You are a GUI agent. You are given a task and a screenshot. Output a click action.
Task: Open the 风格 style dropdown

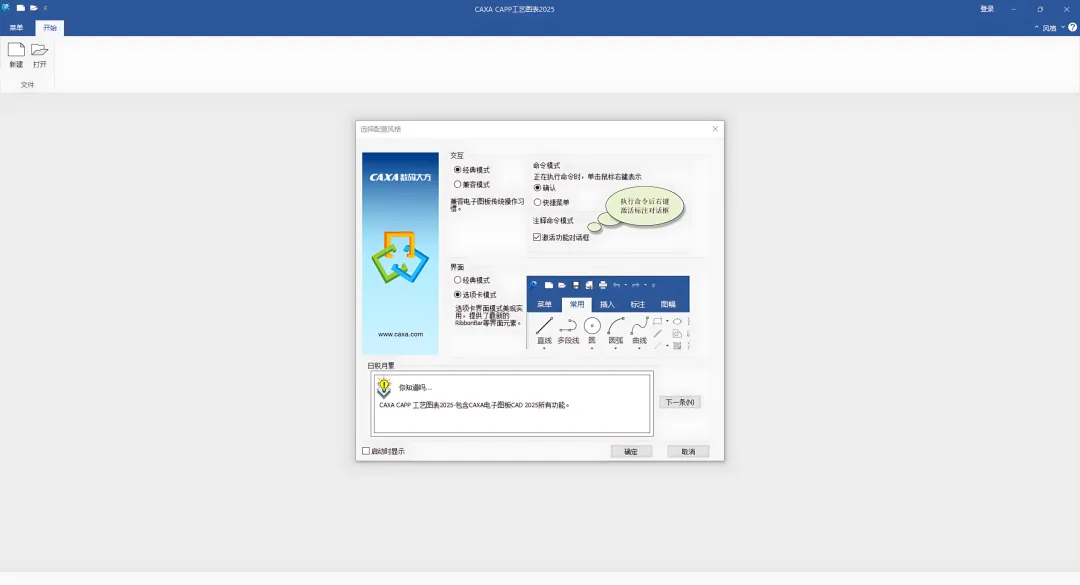click(x=1053, y=28)
